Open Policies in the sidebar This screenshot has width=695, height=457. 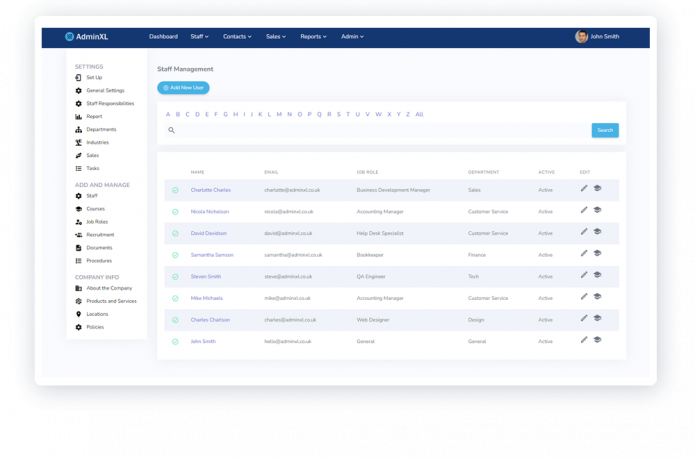[95, 327]
